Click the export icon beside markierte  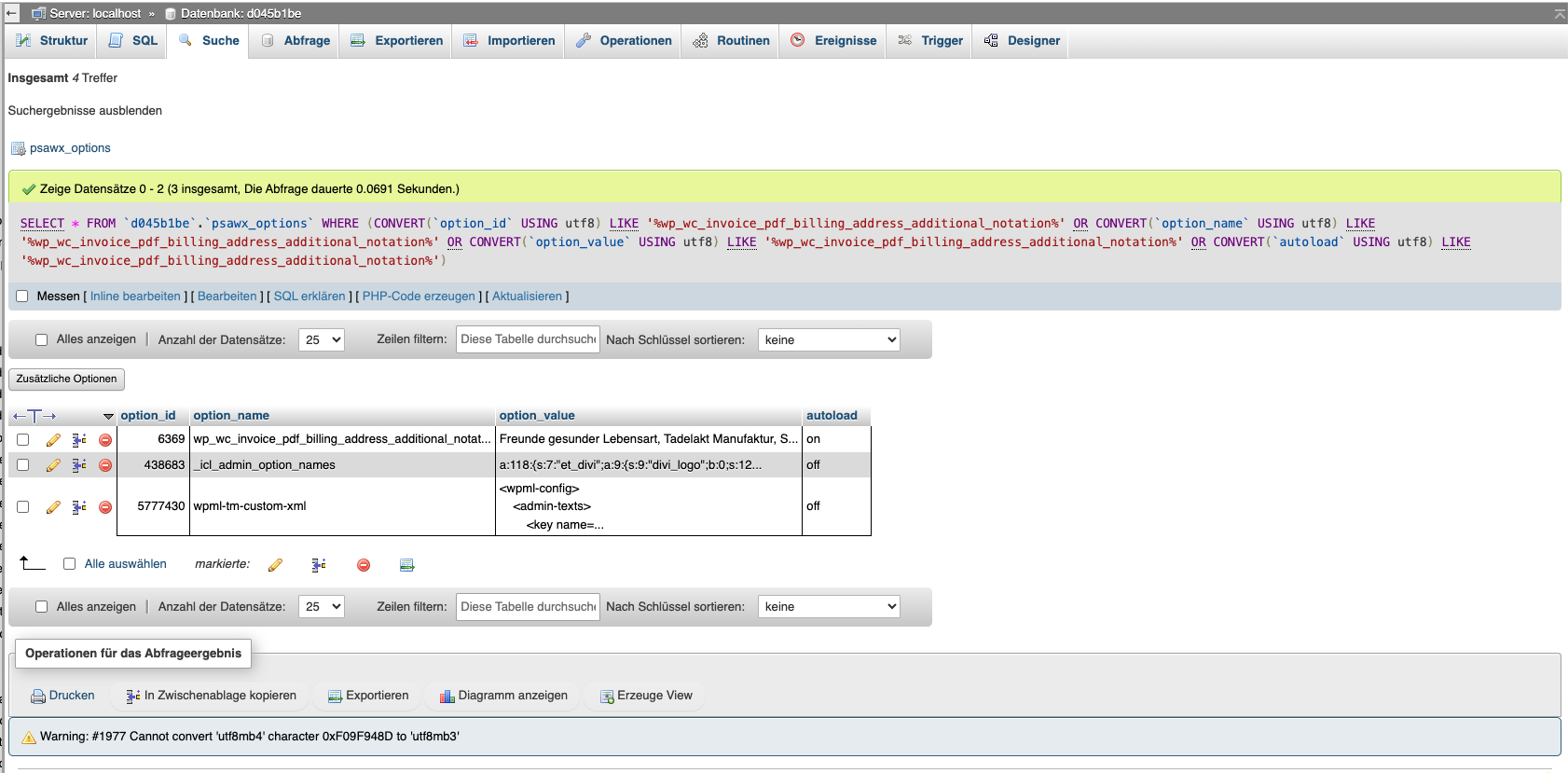406,565
